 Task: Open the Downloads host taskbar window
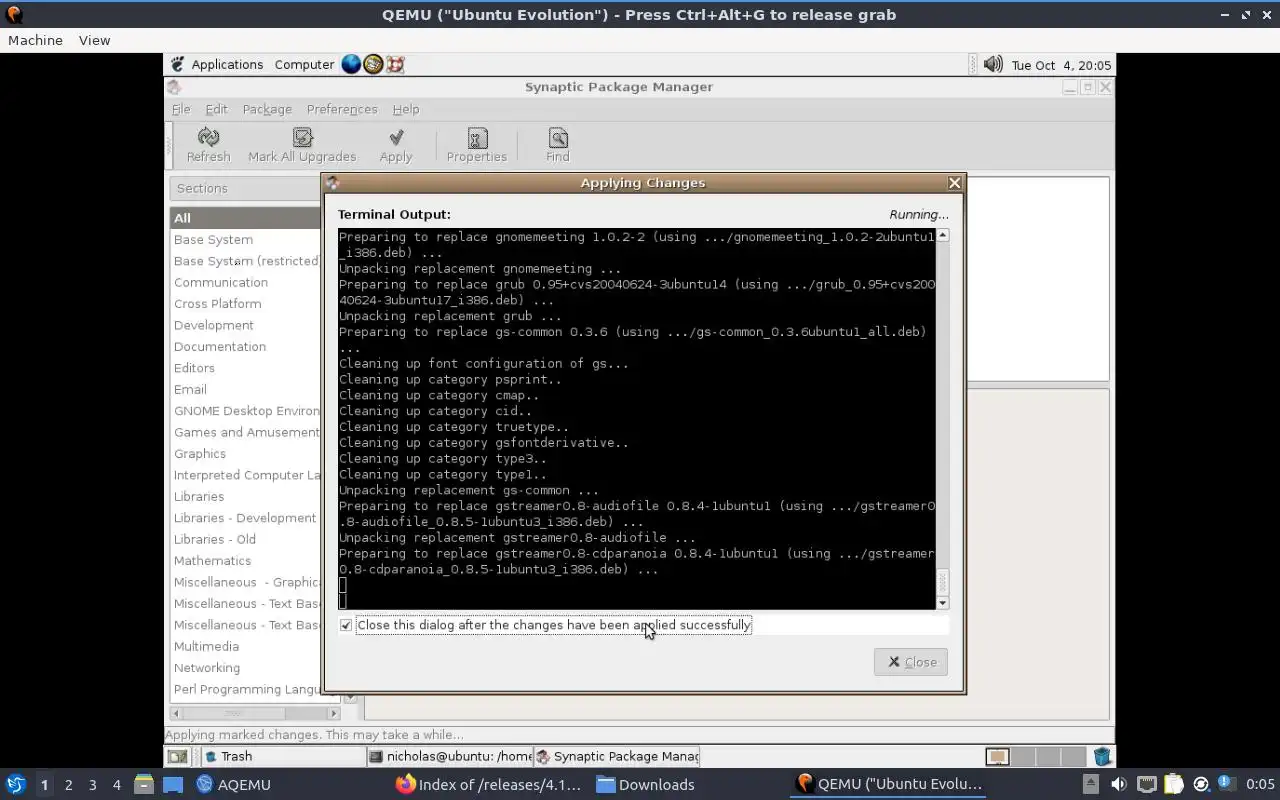645,784
